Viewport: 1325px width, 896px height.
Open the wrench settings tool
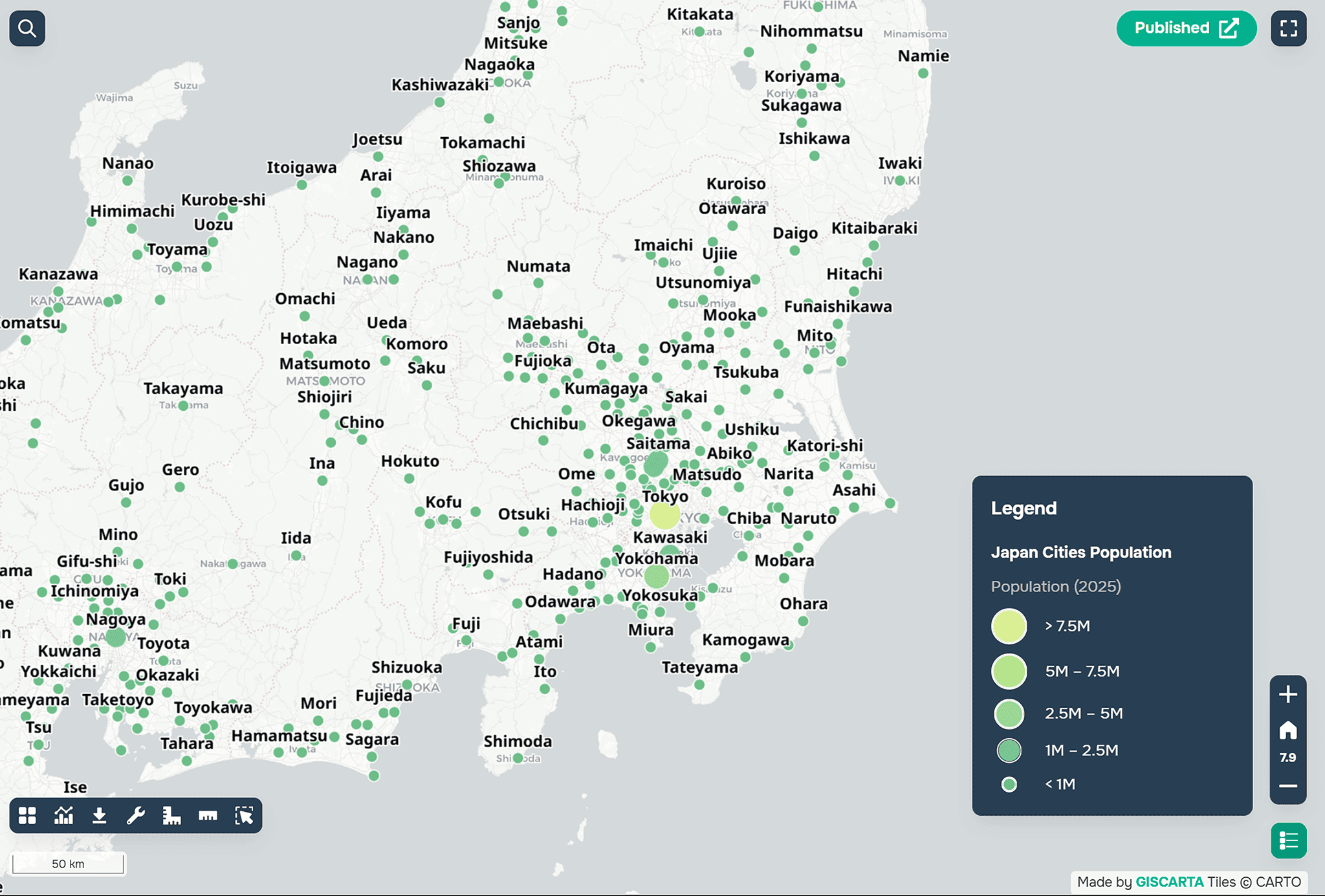pyautogui.click(x=135, y=816)
